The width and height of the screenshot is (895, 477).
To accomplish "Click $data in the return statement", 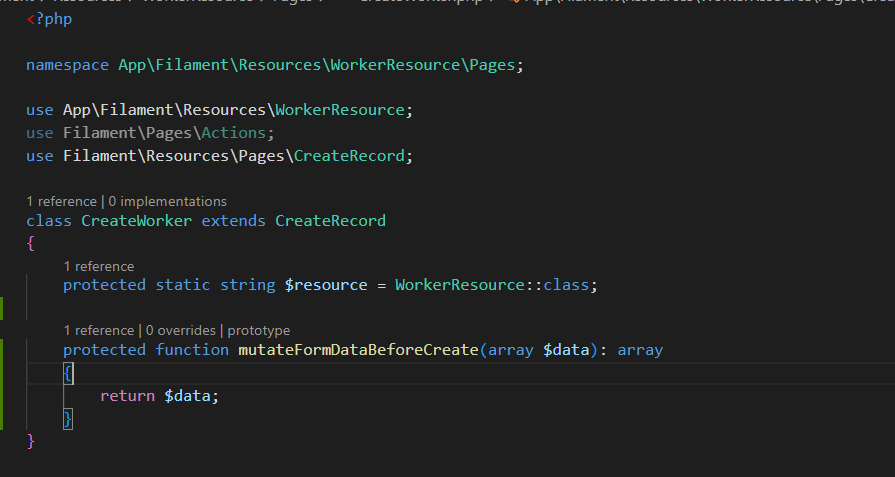I will click(x=188, y=396).
